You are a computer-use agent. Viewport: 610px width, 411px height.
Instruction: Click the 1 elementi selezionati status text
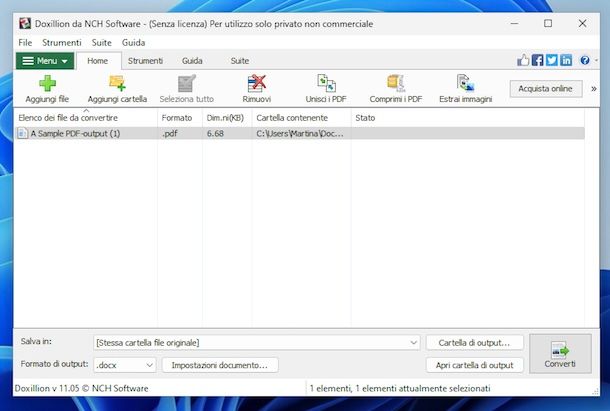pos(400,388)
